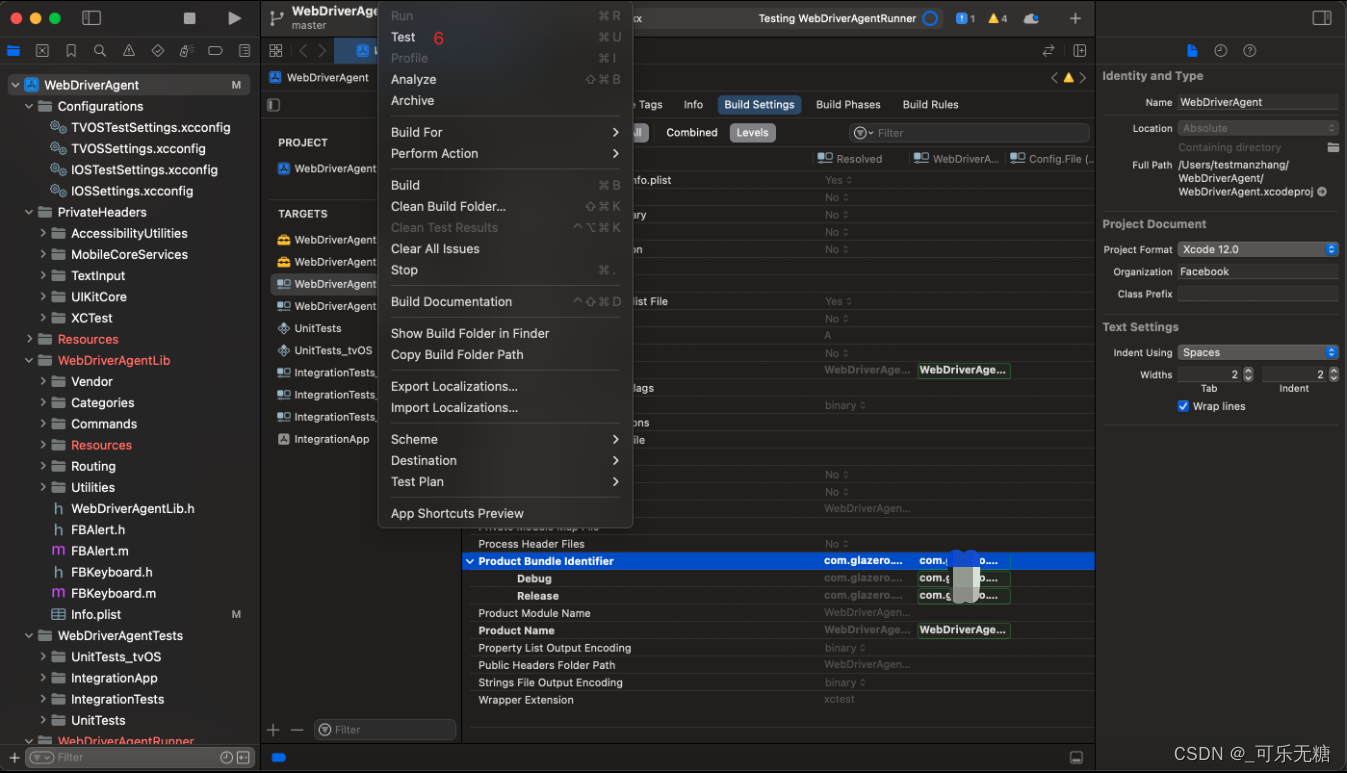
Task: Open the Source Control navigator icon
Action: click(42, 50)
